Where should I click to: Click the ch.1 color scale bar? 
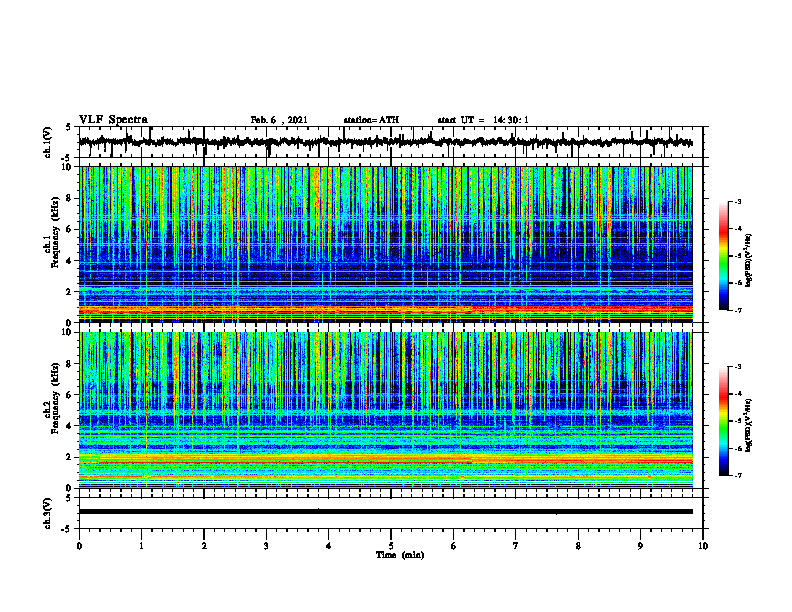[723, 256]
